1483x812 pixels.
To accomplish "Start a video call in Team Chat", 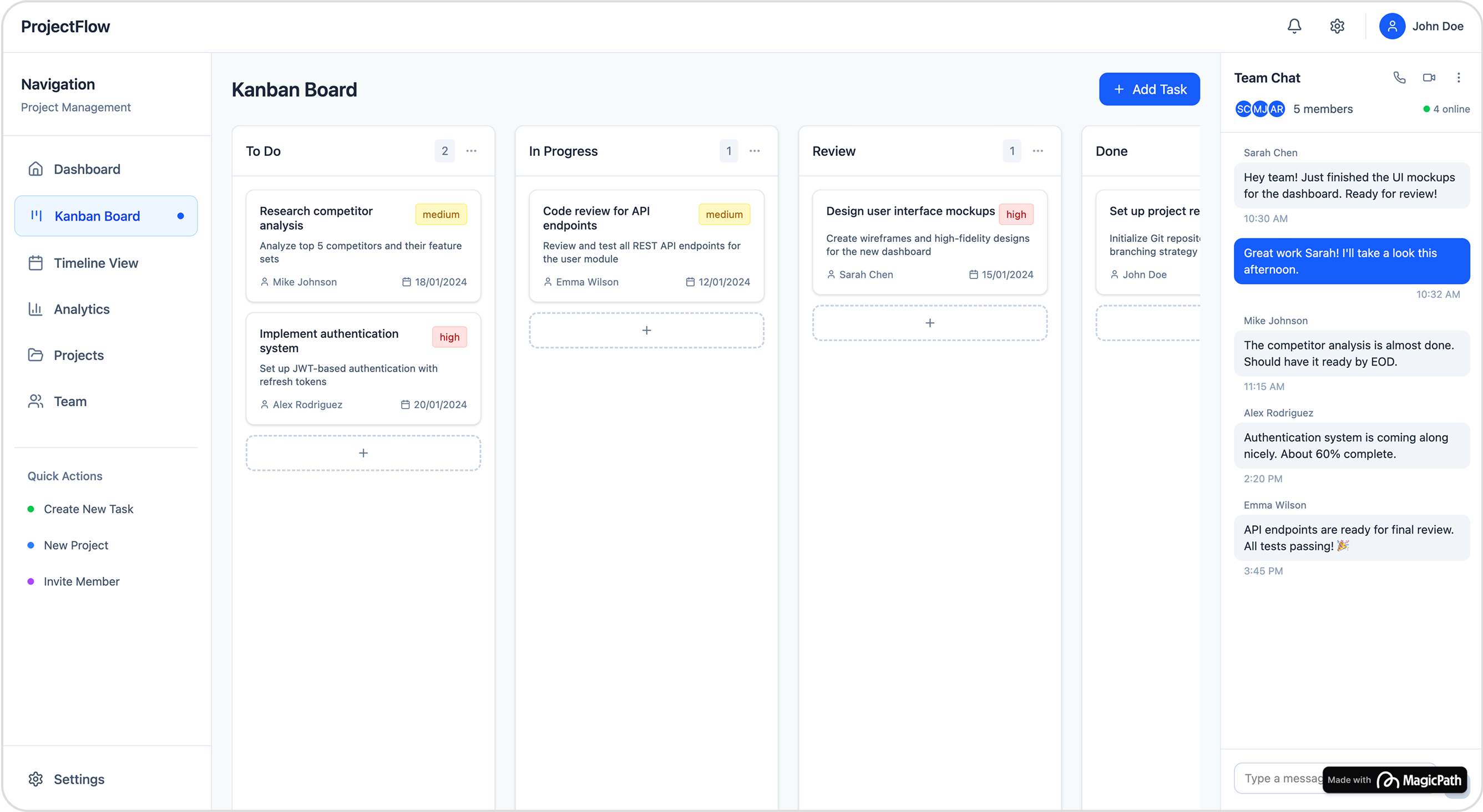I will pos(1429,78).
